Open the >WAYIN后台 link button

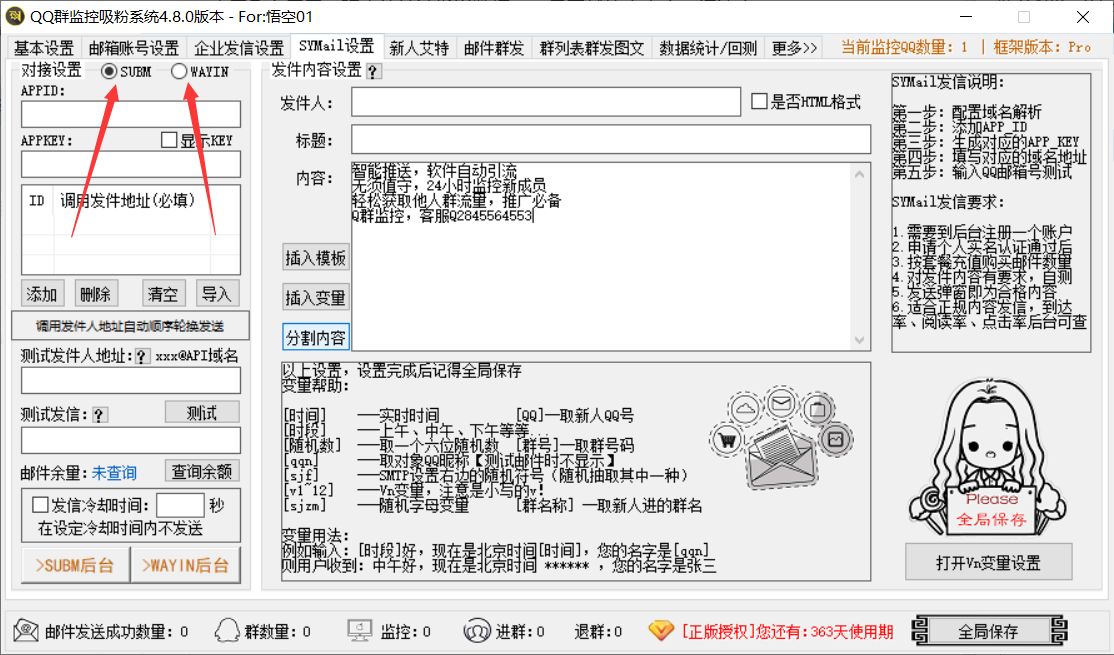(185, 565)
